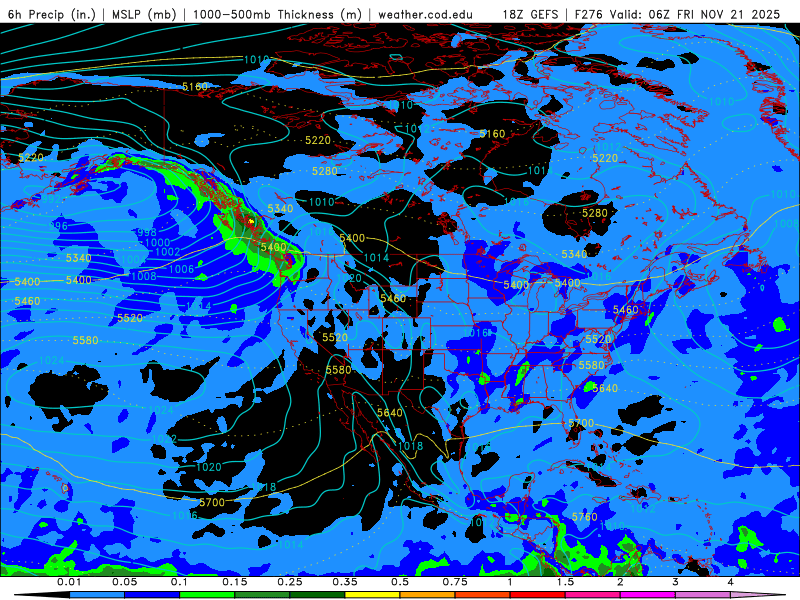Click the '4' legend value
This screenshot has height=600, width=800.
731,582
